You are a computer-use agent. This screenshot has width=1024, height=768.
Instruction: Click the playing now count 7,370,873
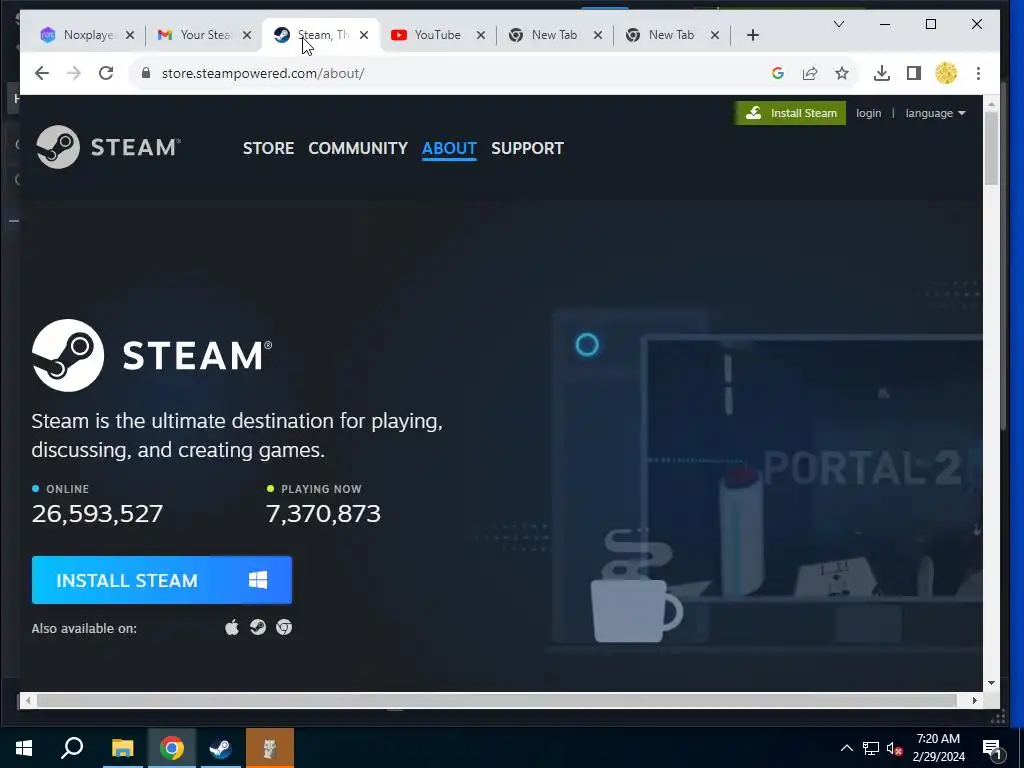pos(323,514)
